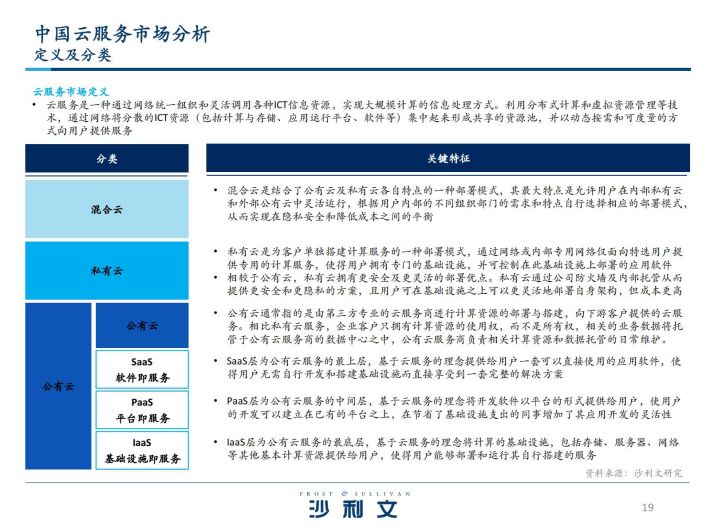
Task: Click the paragraph starting 公有云通常指的是
Action: 455,326
